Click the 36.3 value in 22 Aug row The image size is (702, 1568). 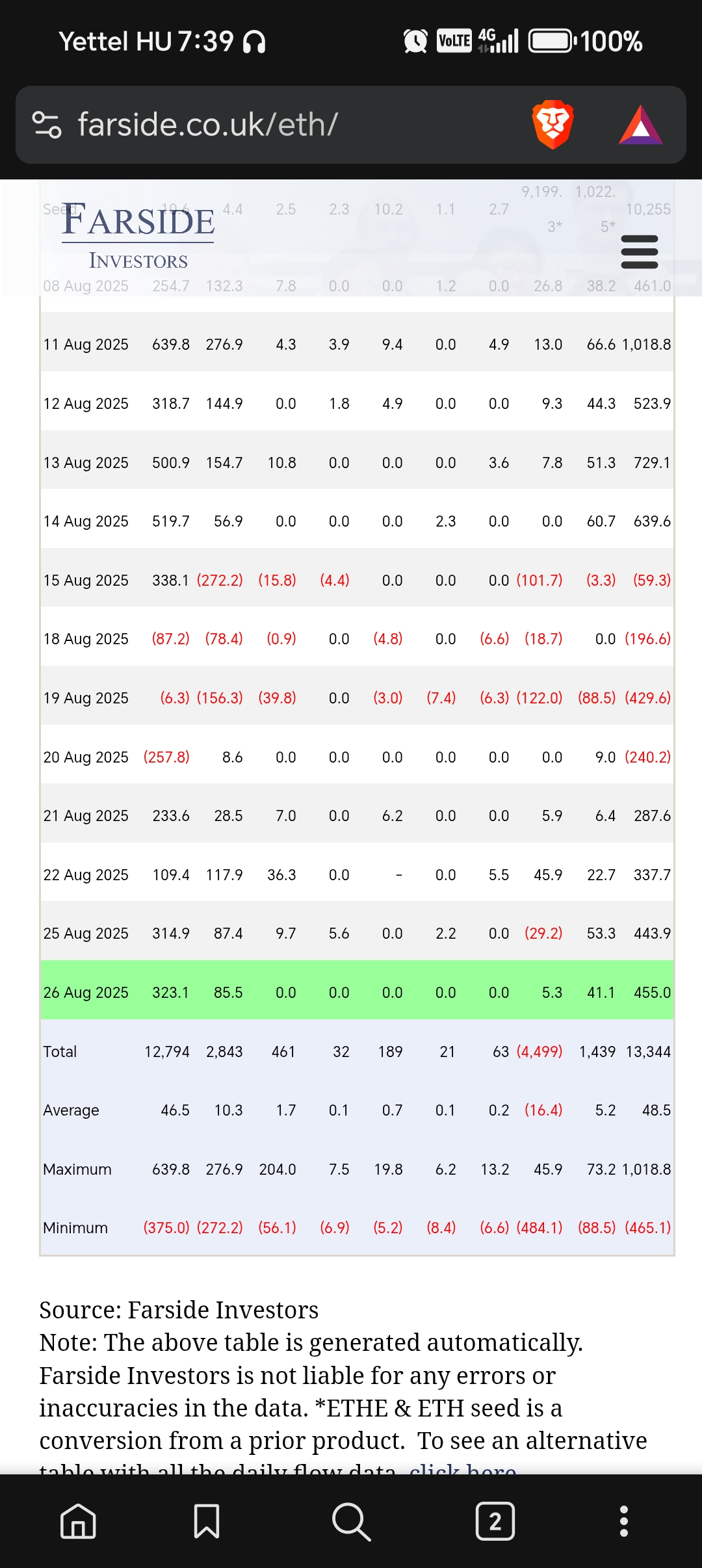pos(281,875)
